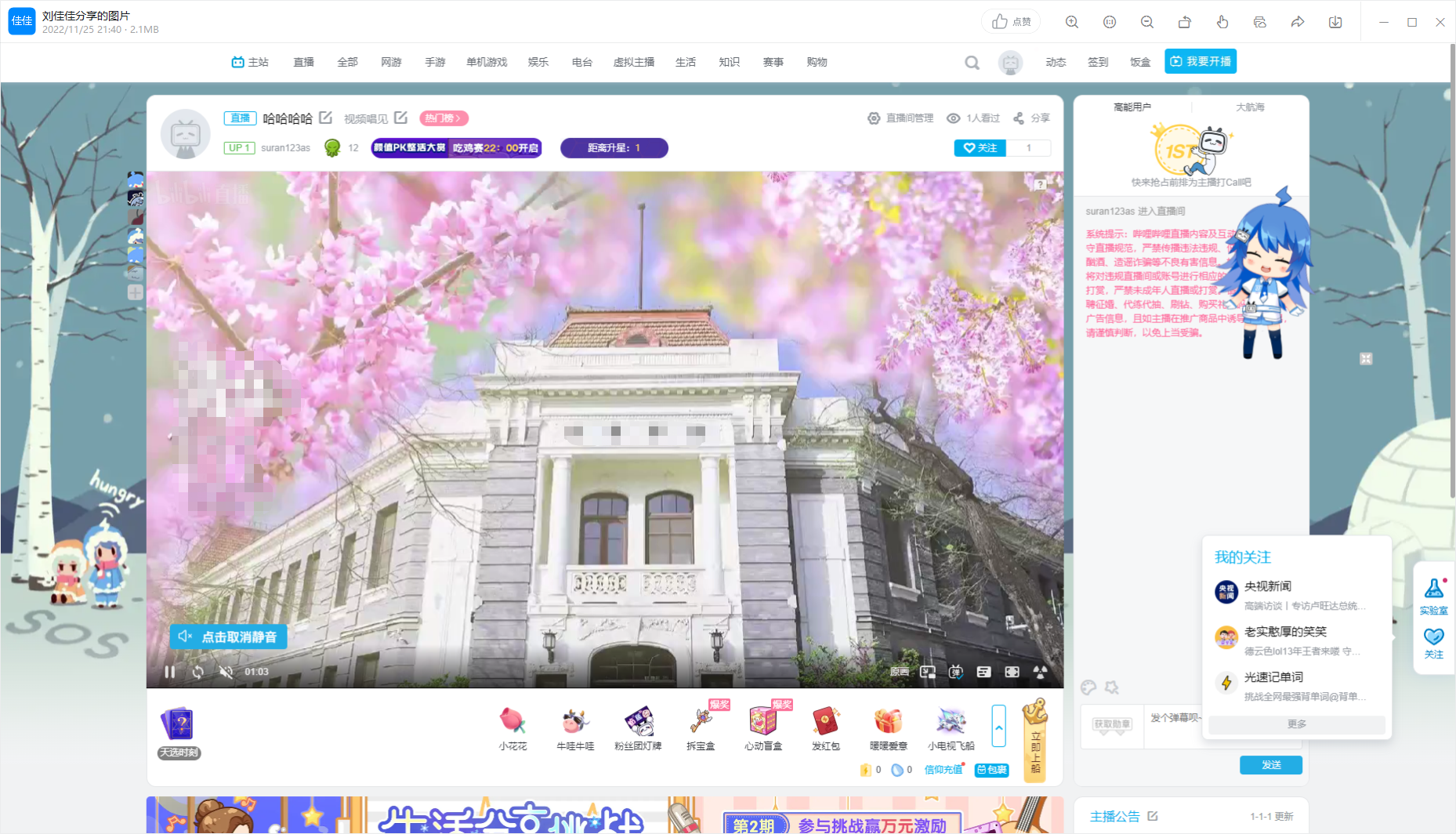Open the 热门榜 hot ranking
The width and height of the screenshot is (1456, 834).
click(444, 118)
